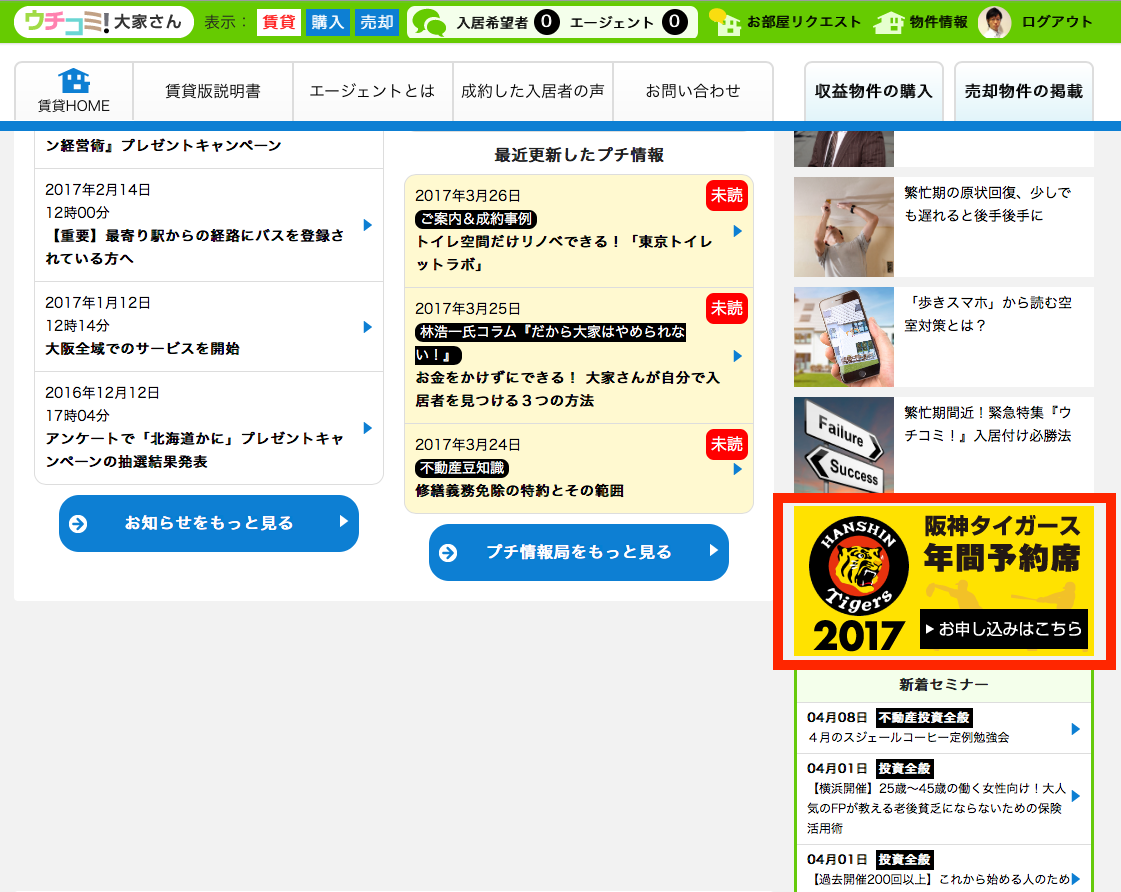Open 物件情報 house icon
The width and height of the screenshot is (1121, 892).
point(889,23)
